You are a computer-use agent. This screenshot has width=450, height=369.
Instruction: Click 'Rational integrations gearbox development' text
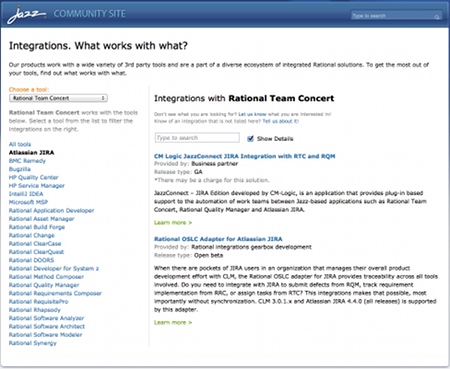[x=251, y=247]
